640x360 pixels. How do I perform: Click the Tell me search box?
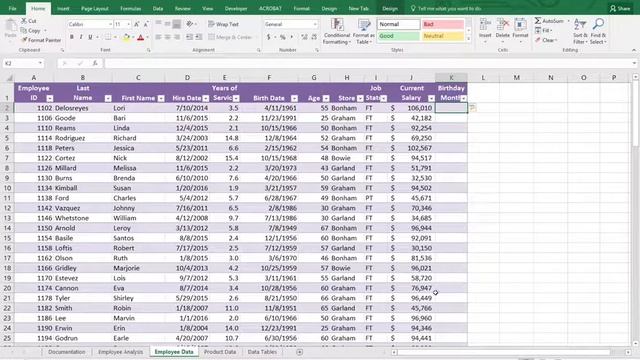(446, 8)
